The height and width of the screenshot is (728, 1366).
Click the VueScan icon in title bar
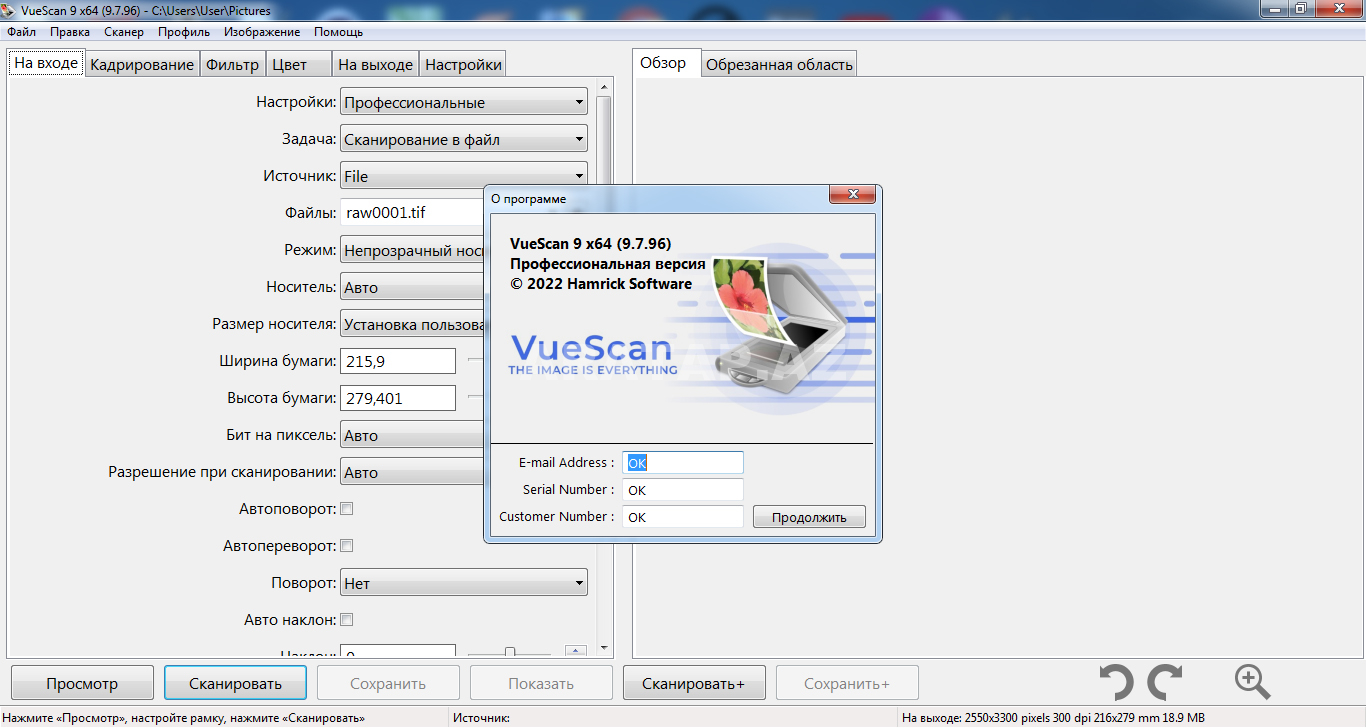pos(10,9)
